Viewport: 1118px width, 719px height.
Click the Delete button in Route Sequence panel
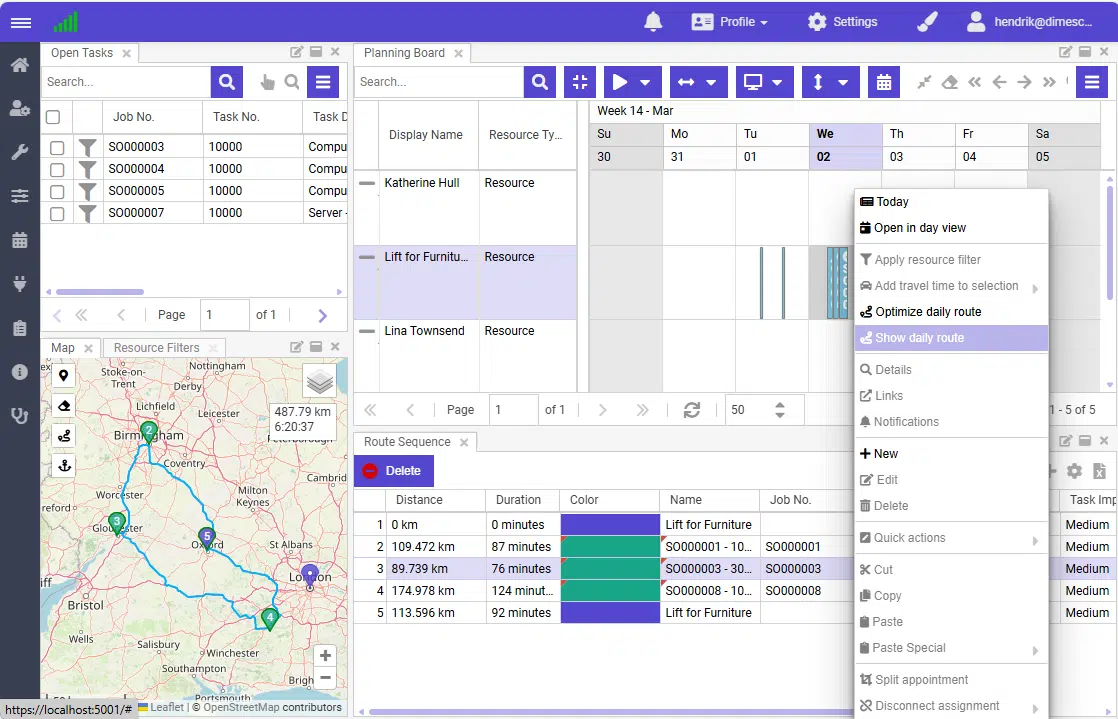click(x=393, y=470)
